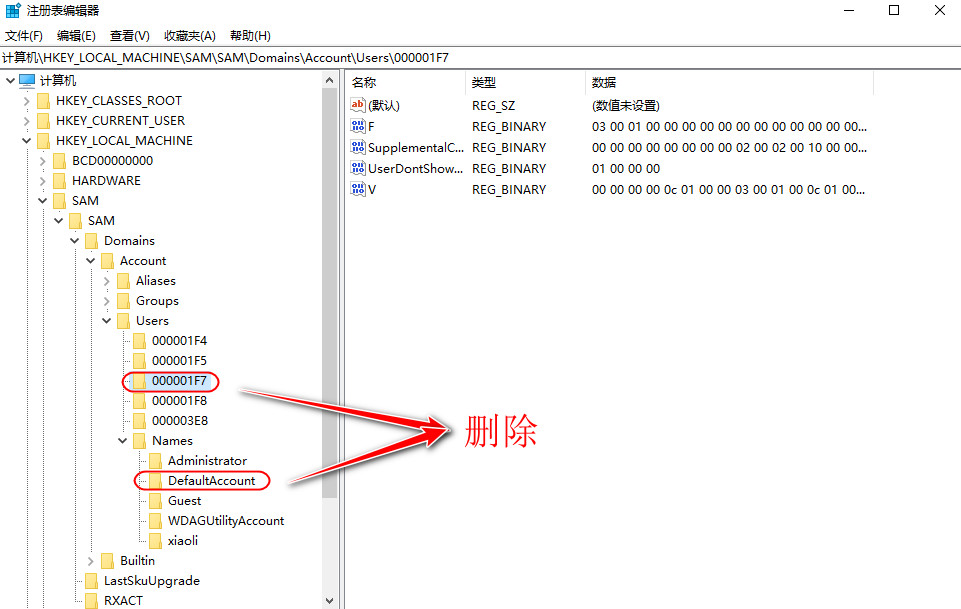Expand the Builtin key branch

point(90,560)
